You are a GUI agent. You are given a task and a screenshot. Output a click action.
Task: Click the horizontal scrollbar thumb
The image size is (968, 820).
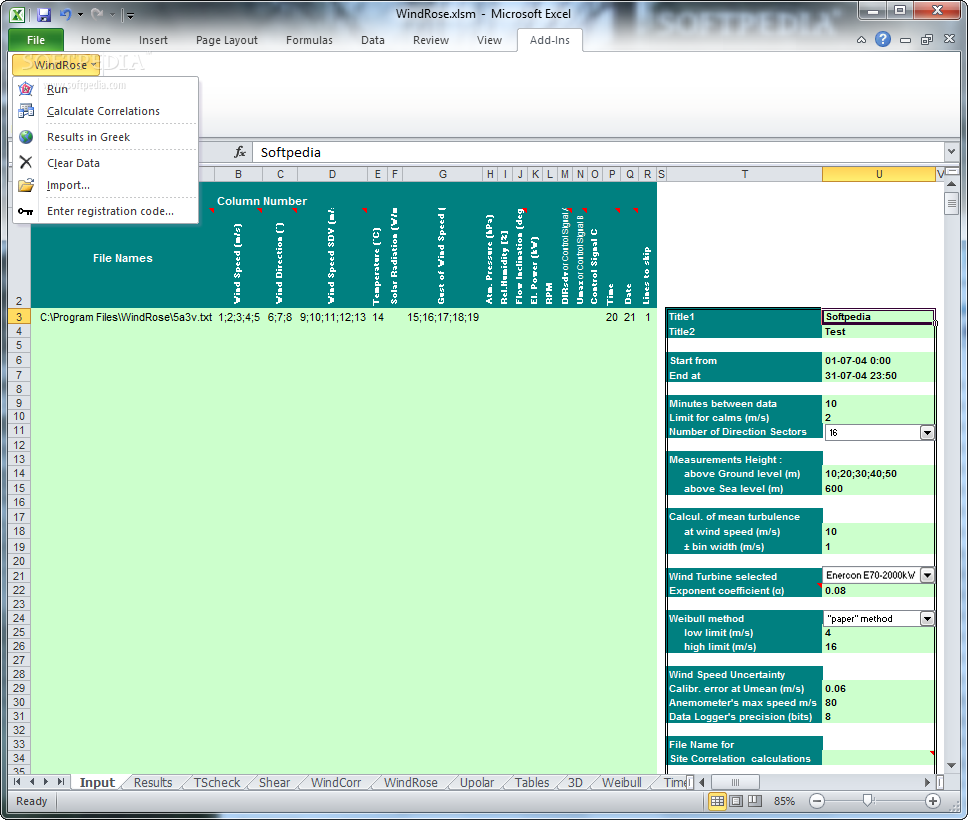pyautogui.click(x=735, y=782)
